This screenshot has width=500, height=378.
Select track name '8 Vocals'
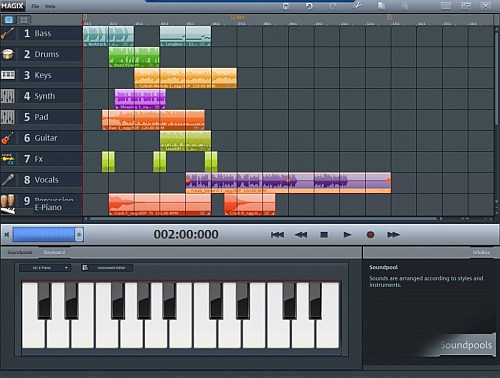41,180
